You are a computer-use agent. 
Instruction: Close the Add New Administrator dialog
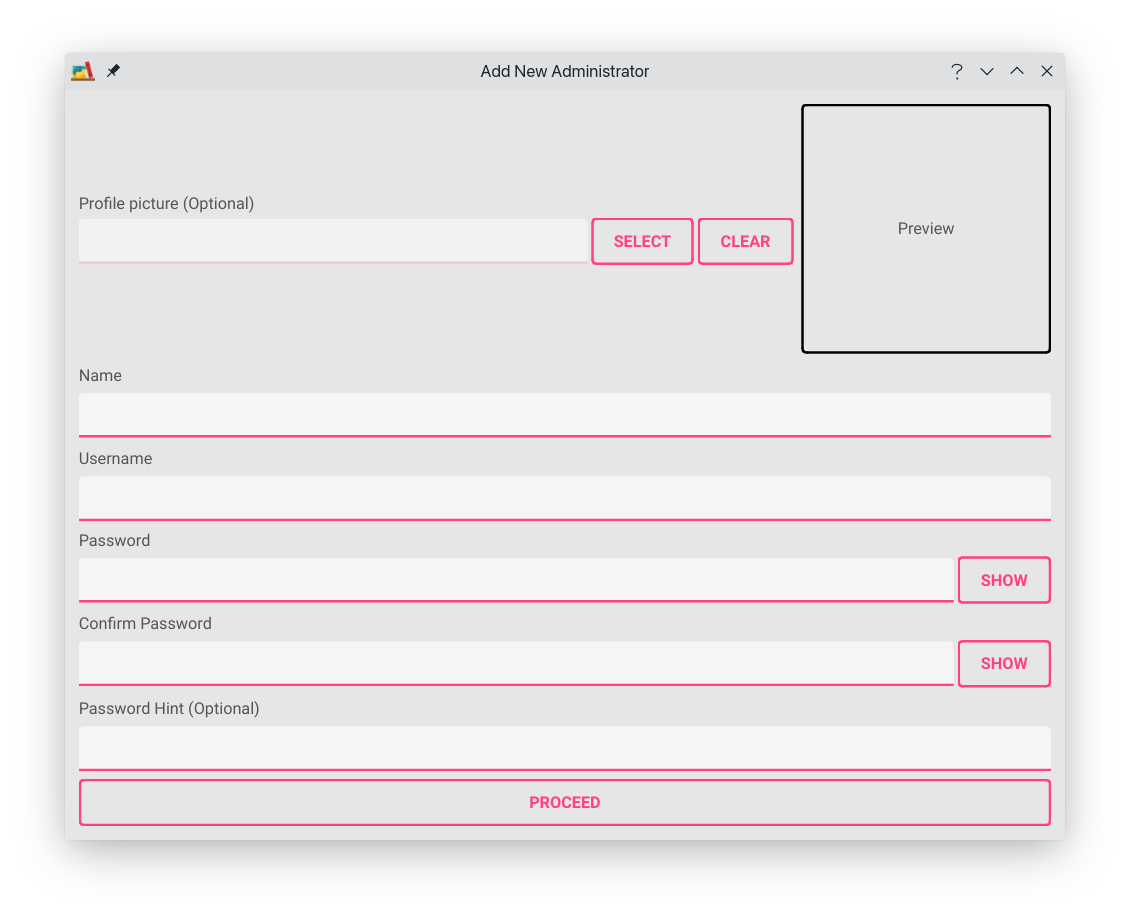[1046, 71]
